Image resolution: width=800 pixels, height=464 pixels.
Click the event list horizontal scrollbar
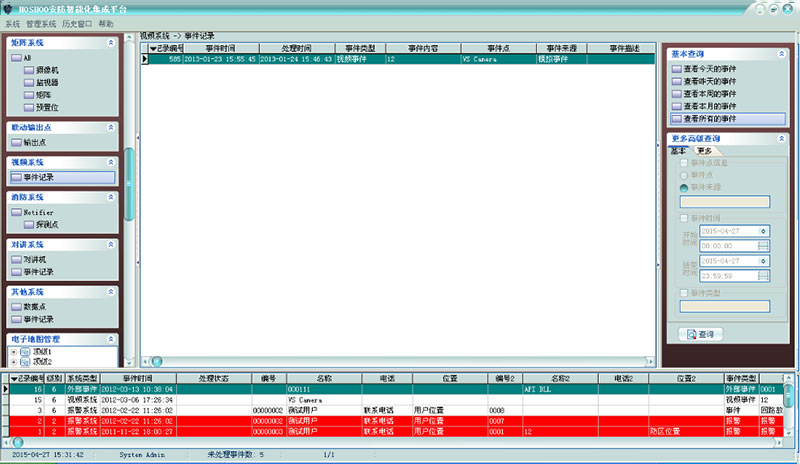(400, 360)
